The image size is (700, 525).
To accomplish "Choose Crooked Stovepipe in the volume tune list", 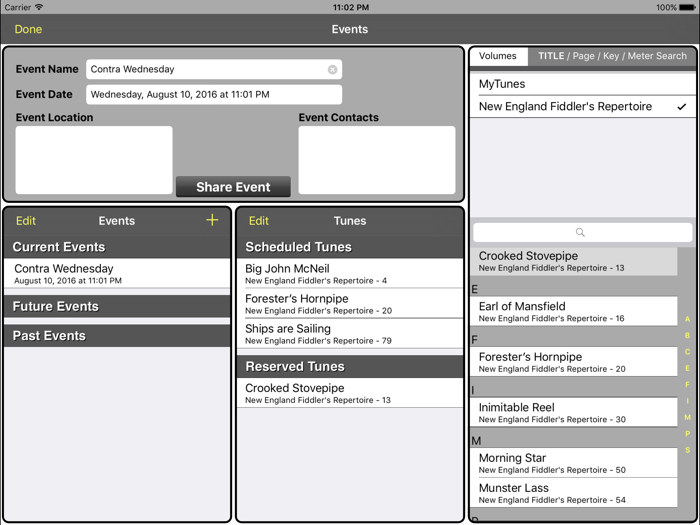I will 574,261.
